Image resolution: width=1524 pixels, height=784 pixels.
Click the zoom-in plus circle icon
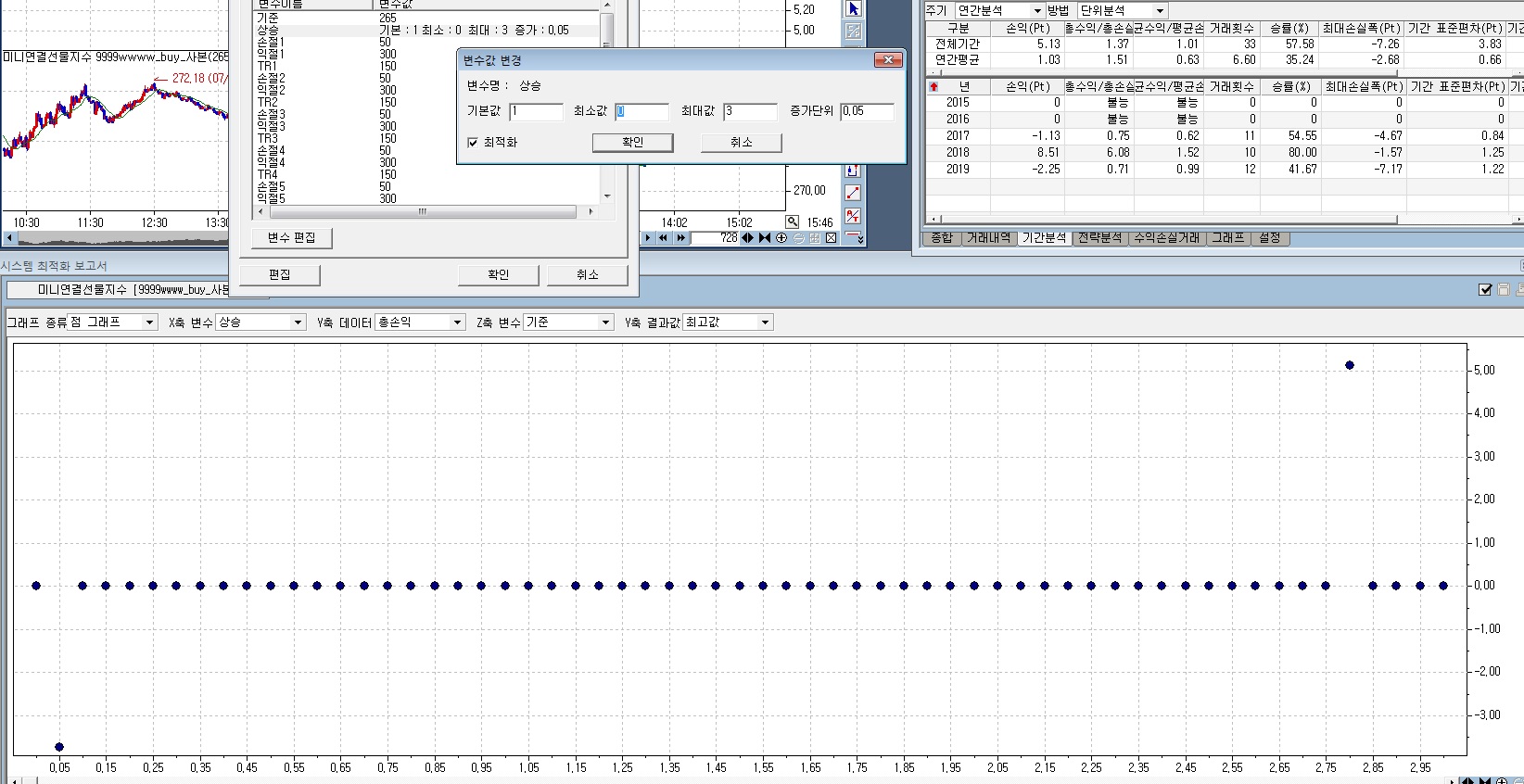coord(781,238)
